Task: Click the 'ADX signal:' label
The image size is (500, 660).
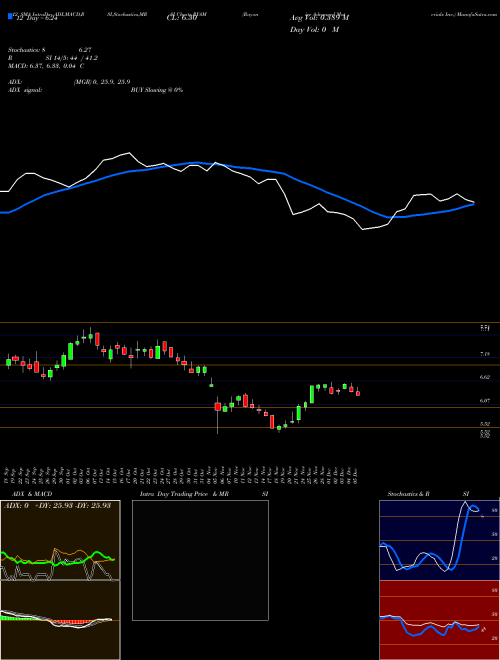Action: 24,90
